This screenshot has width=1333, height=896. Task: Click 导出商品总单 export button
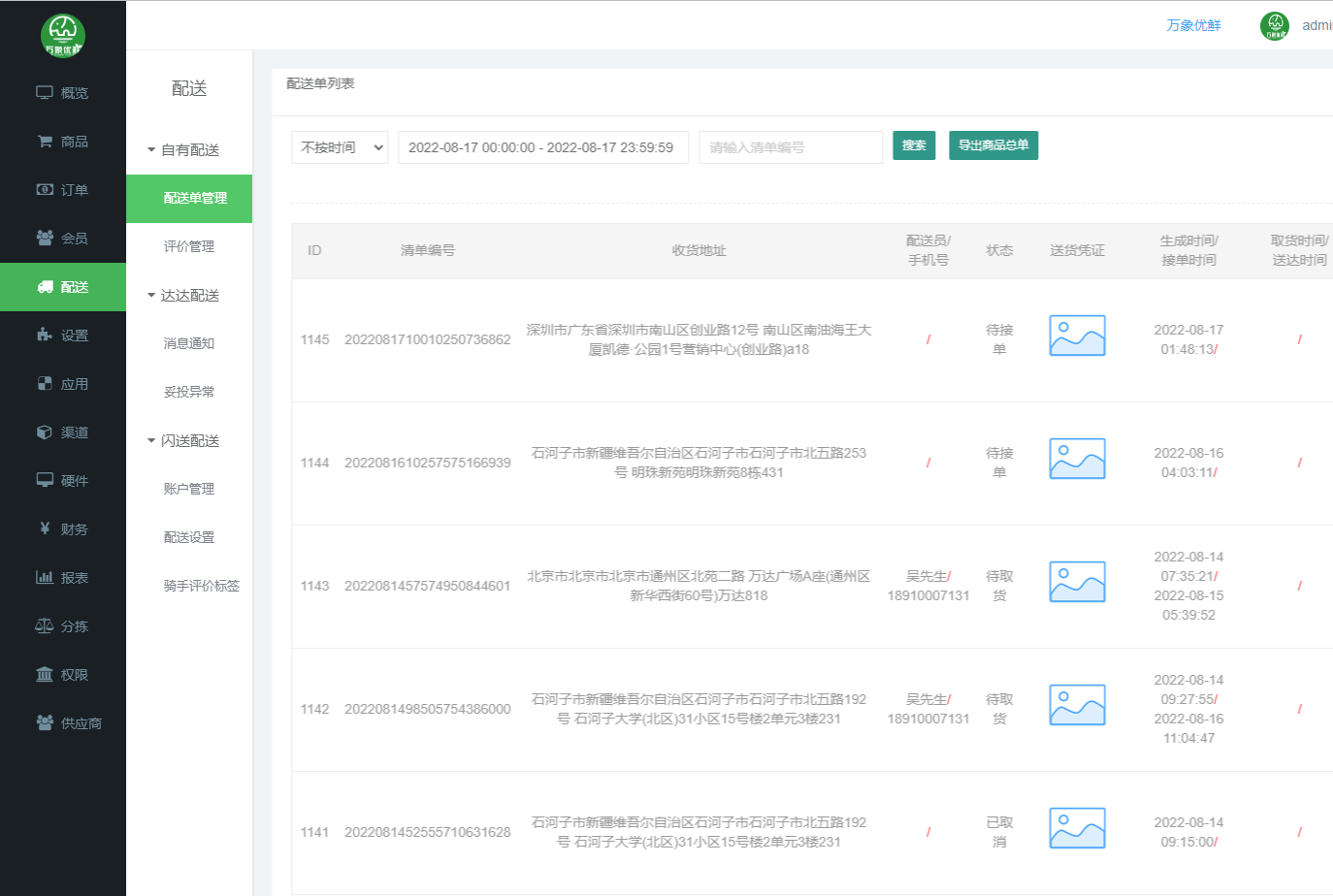pyautogui.click(x=992, y=145)
